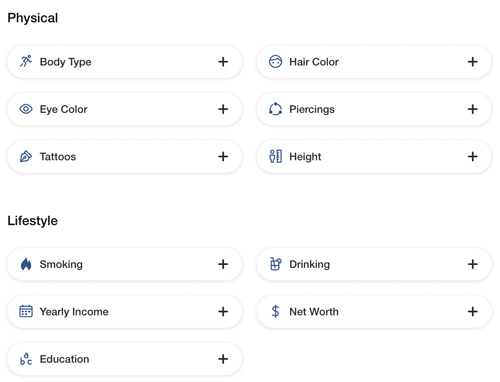Viewport: 500px width, 382px height.
Task: Click the abc icon beside Education
Action: coord(26,359)
